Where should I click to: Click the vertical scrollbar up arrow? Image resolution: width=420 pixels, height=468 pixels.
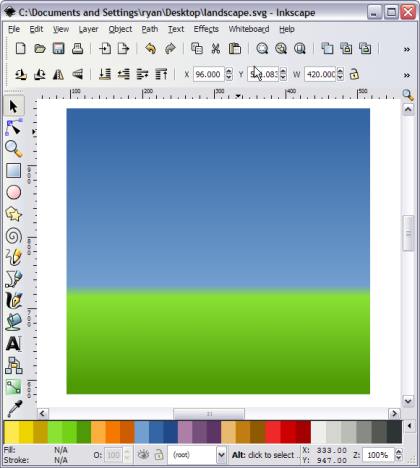[408, 109]
